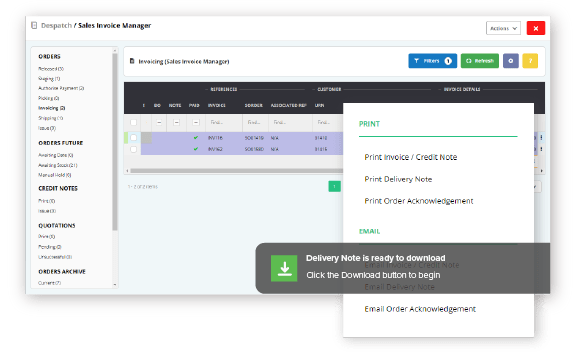Click the document icon beside Despatch title
Image resolution: width=580 pixels, height=360 pixels.
tap(34, 26)
